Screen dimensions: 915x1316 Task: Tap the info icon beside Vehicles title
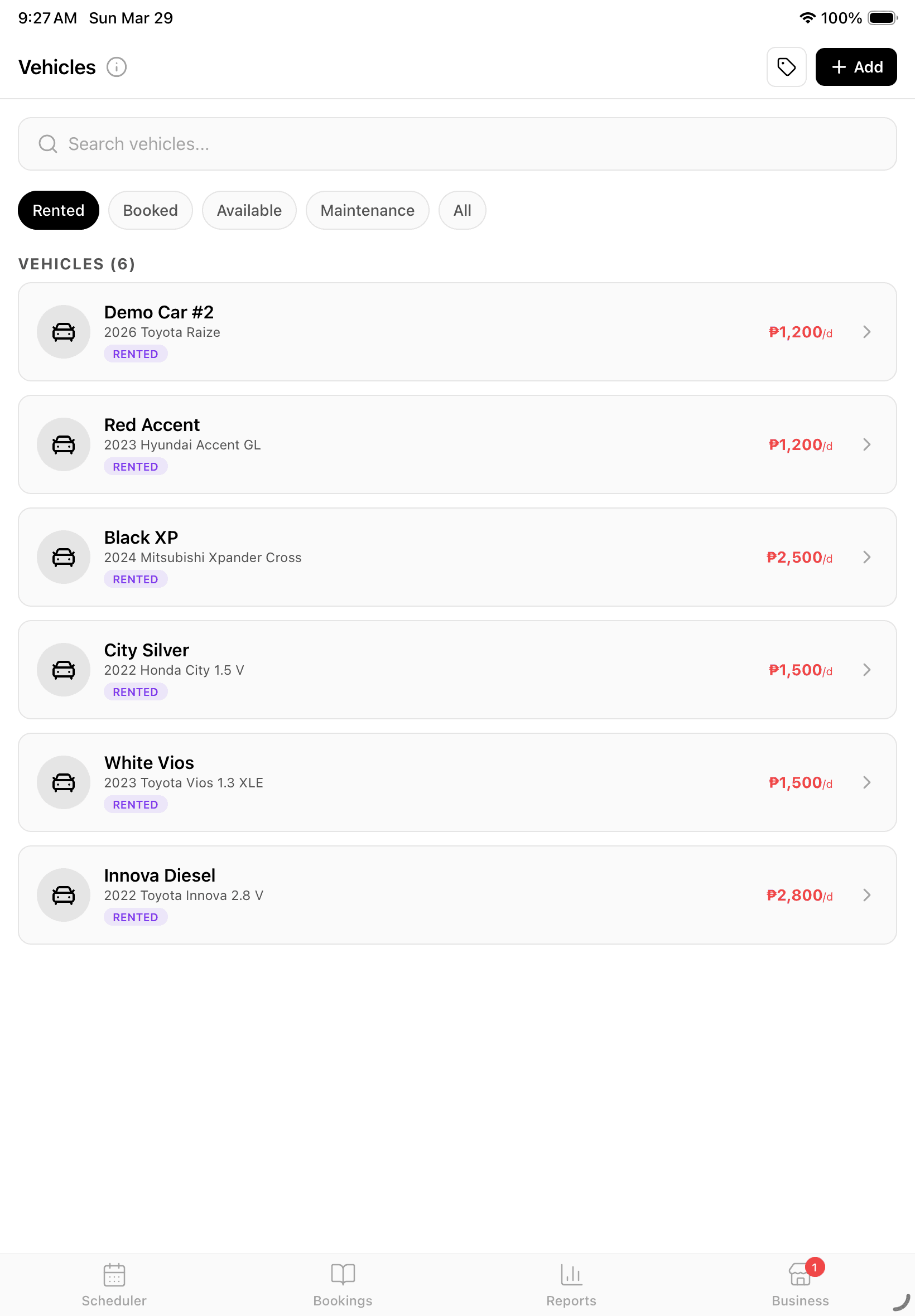tap(117, 67)
